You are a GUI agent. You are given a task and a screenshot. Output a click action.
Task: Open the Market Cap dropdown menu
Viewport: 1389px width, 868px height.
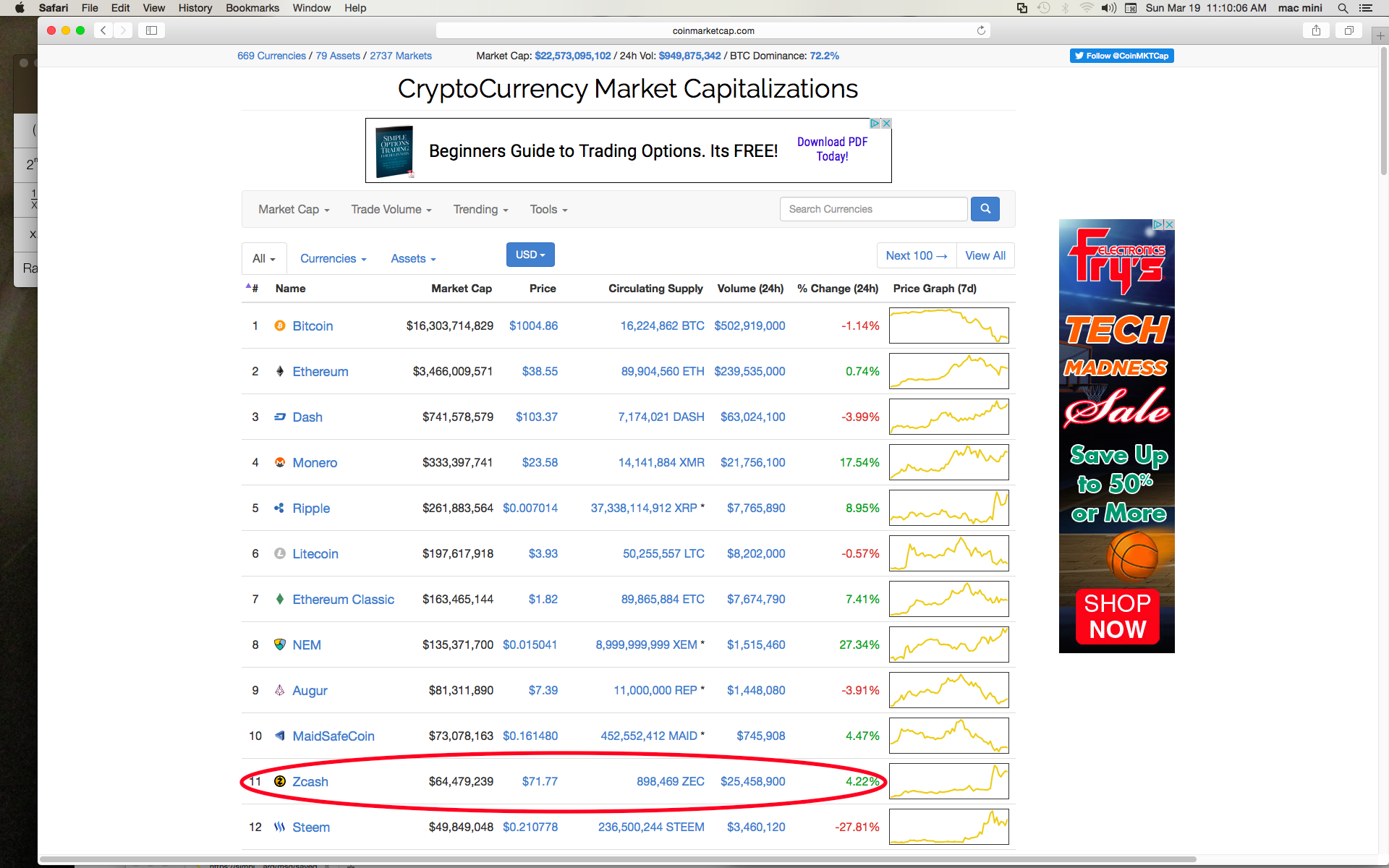[x=294, y=209]
